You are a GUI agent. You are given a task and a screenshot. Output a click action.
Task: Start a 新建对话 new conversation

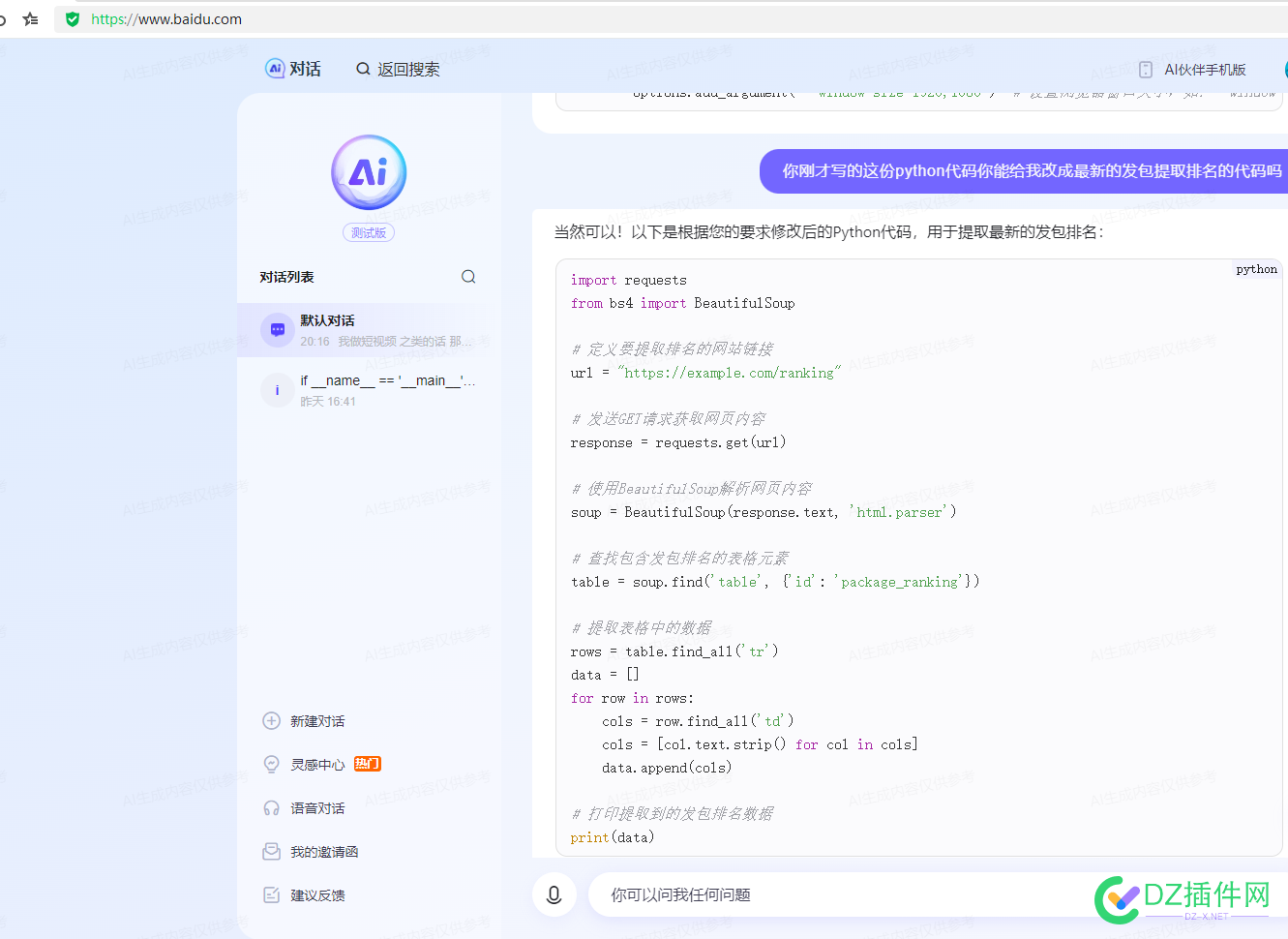pyautogui.click(x=317, y=721)
